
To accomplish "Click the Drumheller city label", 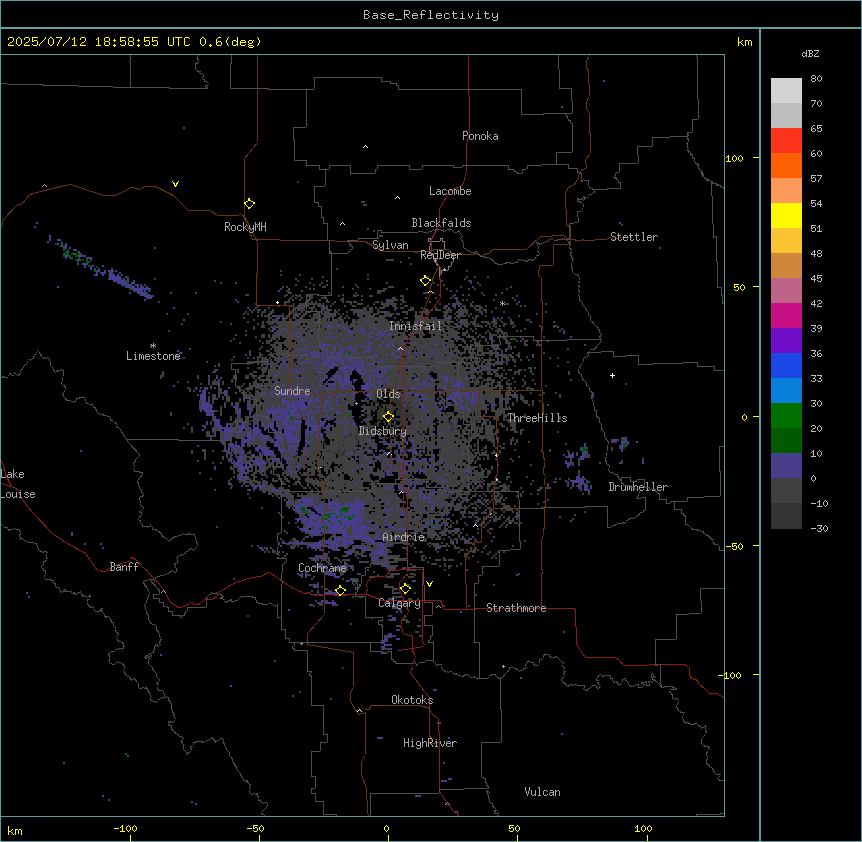I will 638,487.
